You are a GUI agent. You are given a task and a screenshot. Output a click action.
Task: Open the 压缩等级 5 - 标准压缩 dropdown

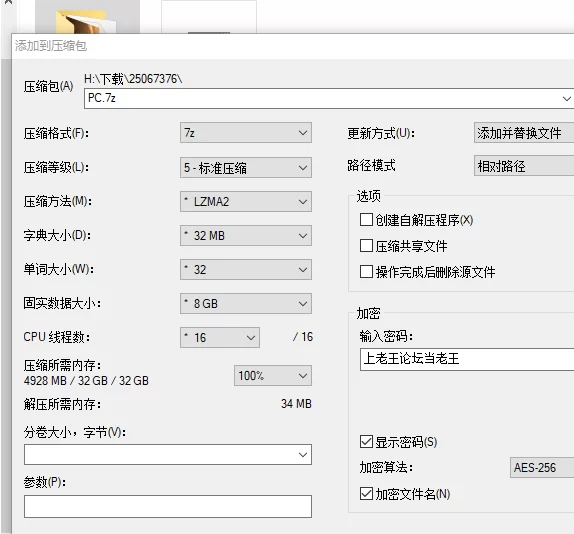pyautogui.click(x=246, y=168)
